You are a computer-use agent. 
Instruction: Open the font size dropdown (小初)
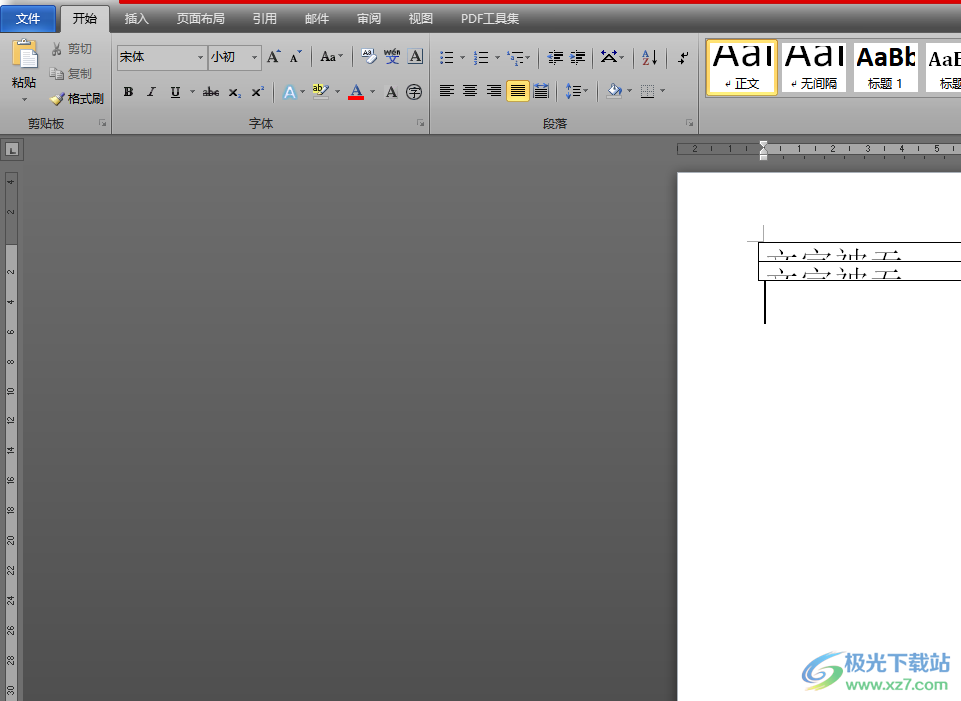254,57
